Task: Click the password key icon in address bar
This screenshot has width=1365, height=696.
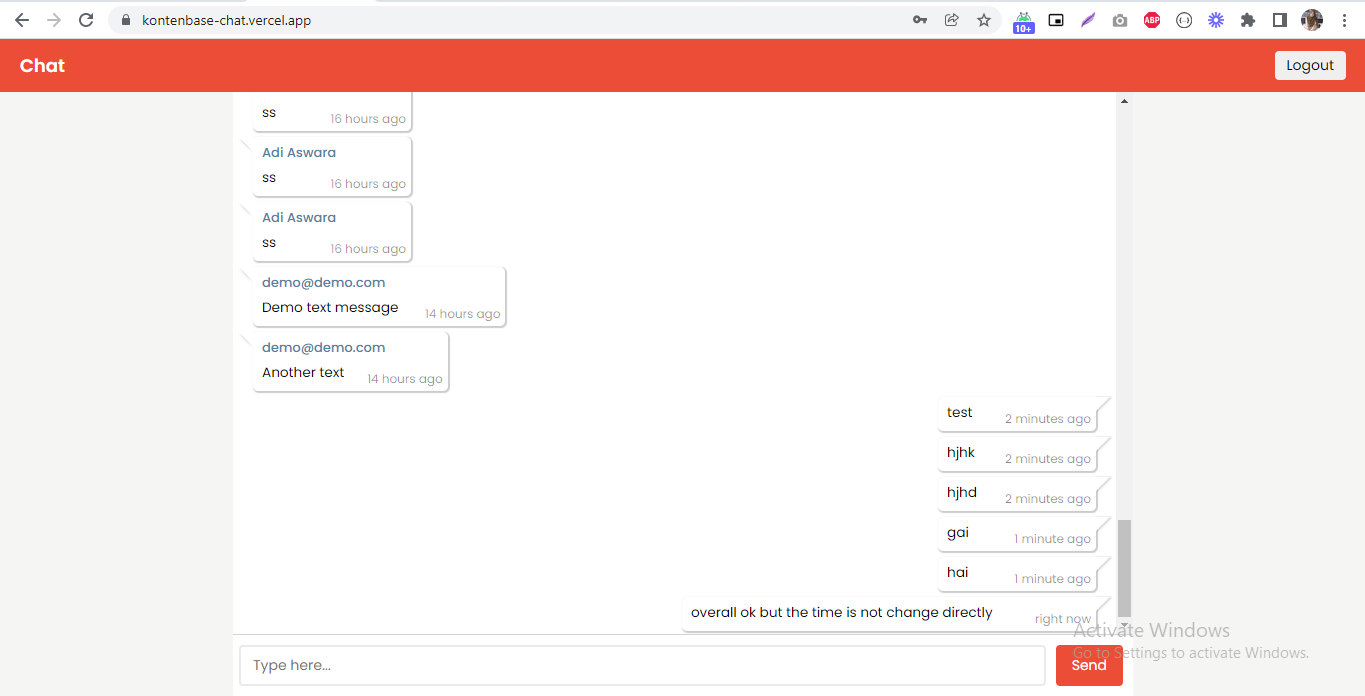Action: point(919,19)
